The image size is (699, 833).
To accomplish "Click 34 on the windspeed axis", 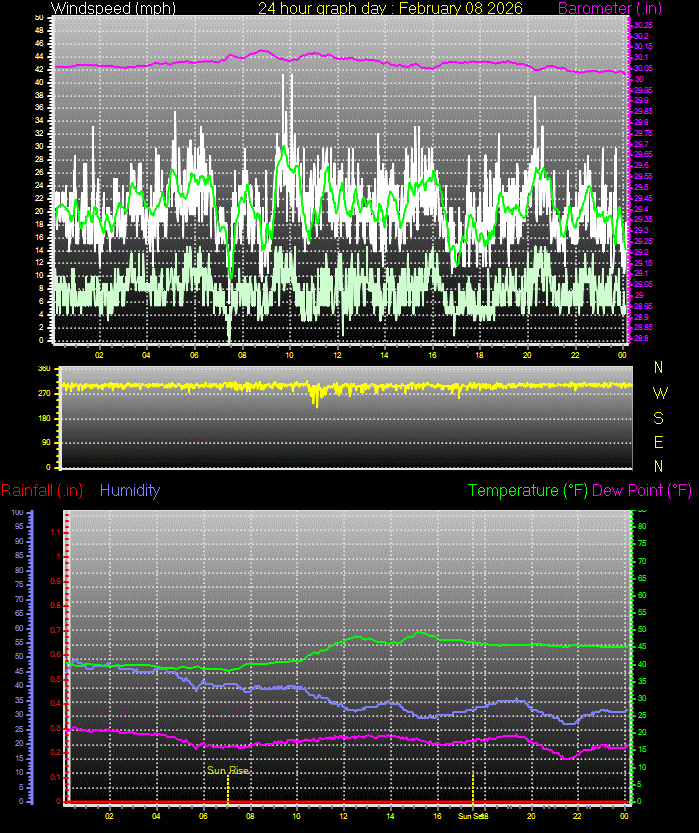I will [39, 121].
